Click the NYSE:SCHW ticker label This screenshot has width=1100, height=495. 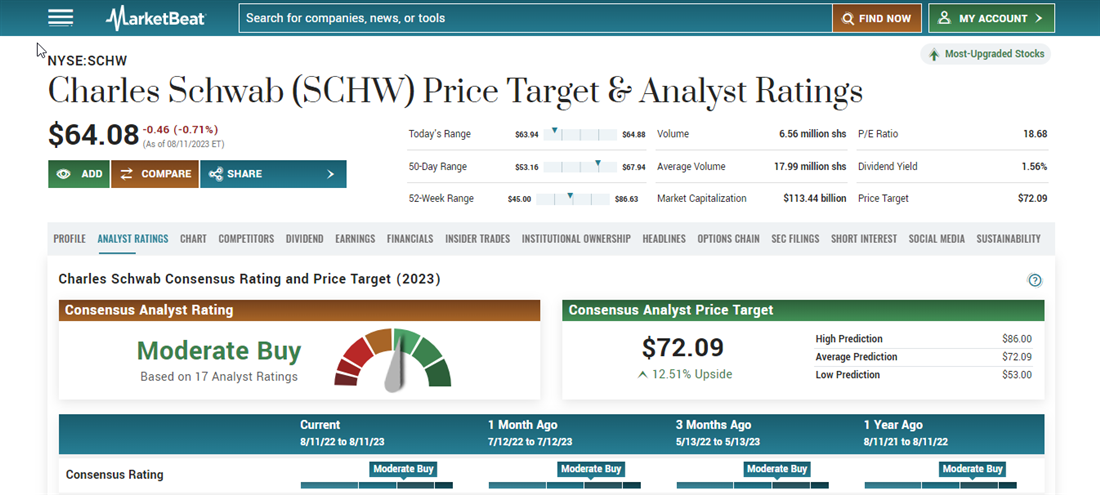point(88,61)
